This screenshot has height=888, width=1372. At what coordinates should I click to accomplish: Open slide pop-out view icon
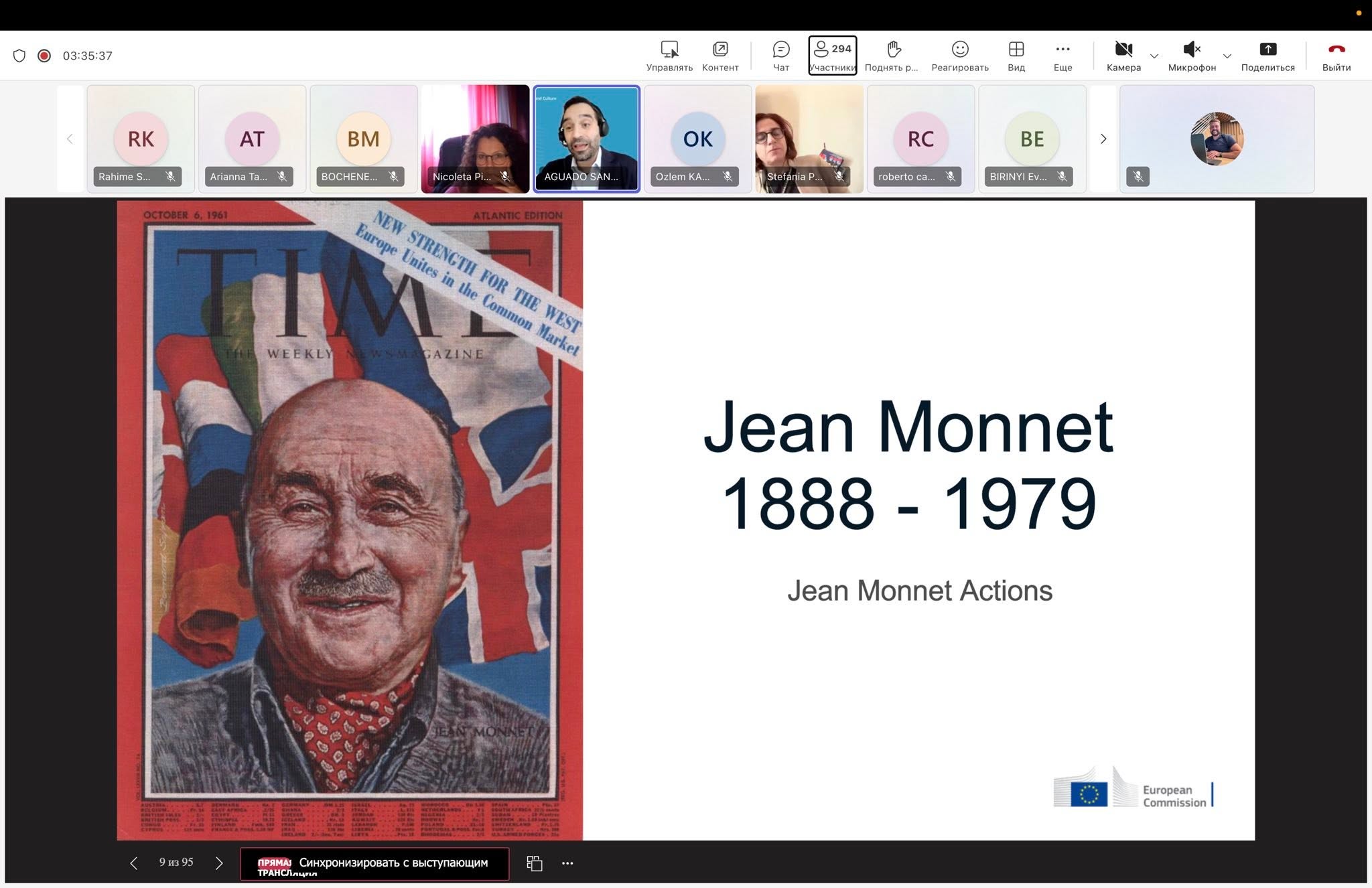coord(534,863)
